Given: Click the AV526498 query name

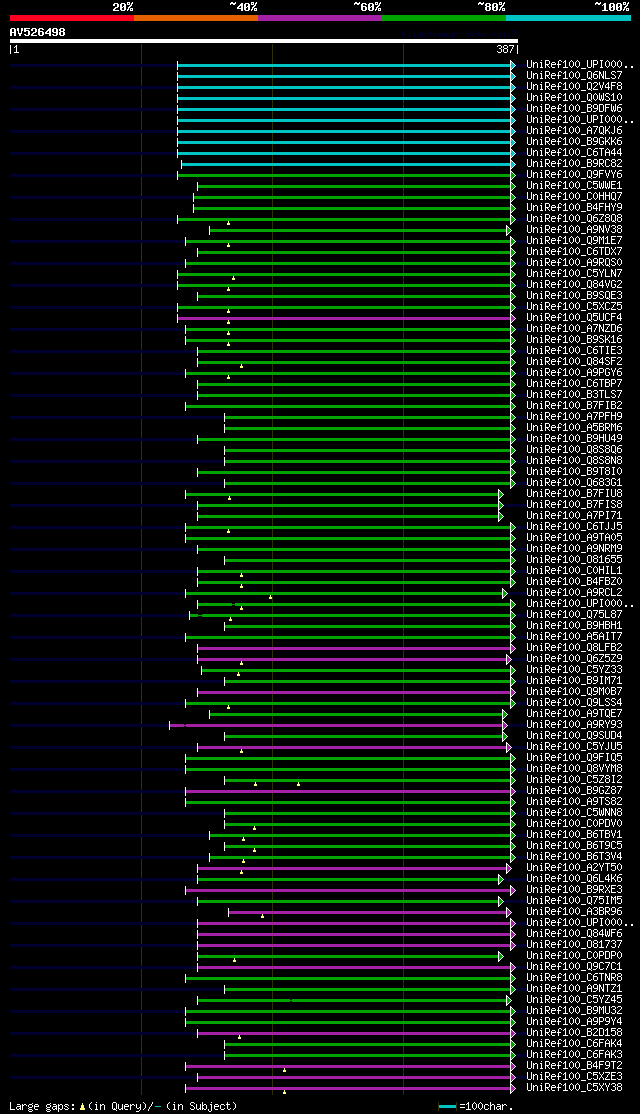Looking at the screenshot, I should (38, 32).
